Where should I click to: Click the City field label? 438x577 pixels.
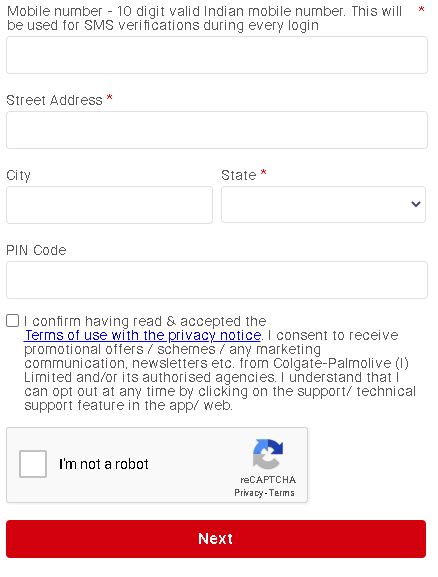[18, 176]
